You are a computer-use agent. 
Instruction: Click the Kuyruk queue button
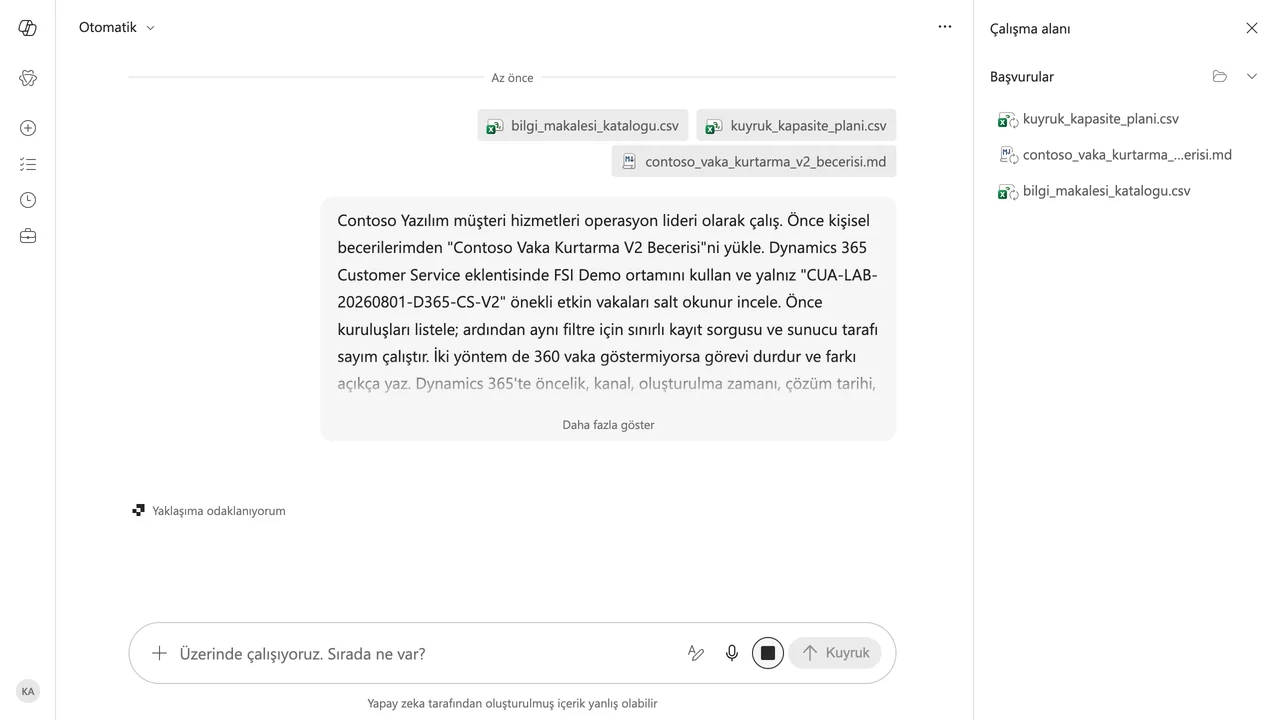(835, 653)
